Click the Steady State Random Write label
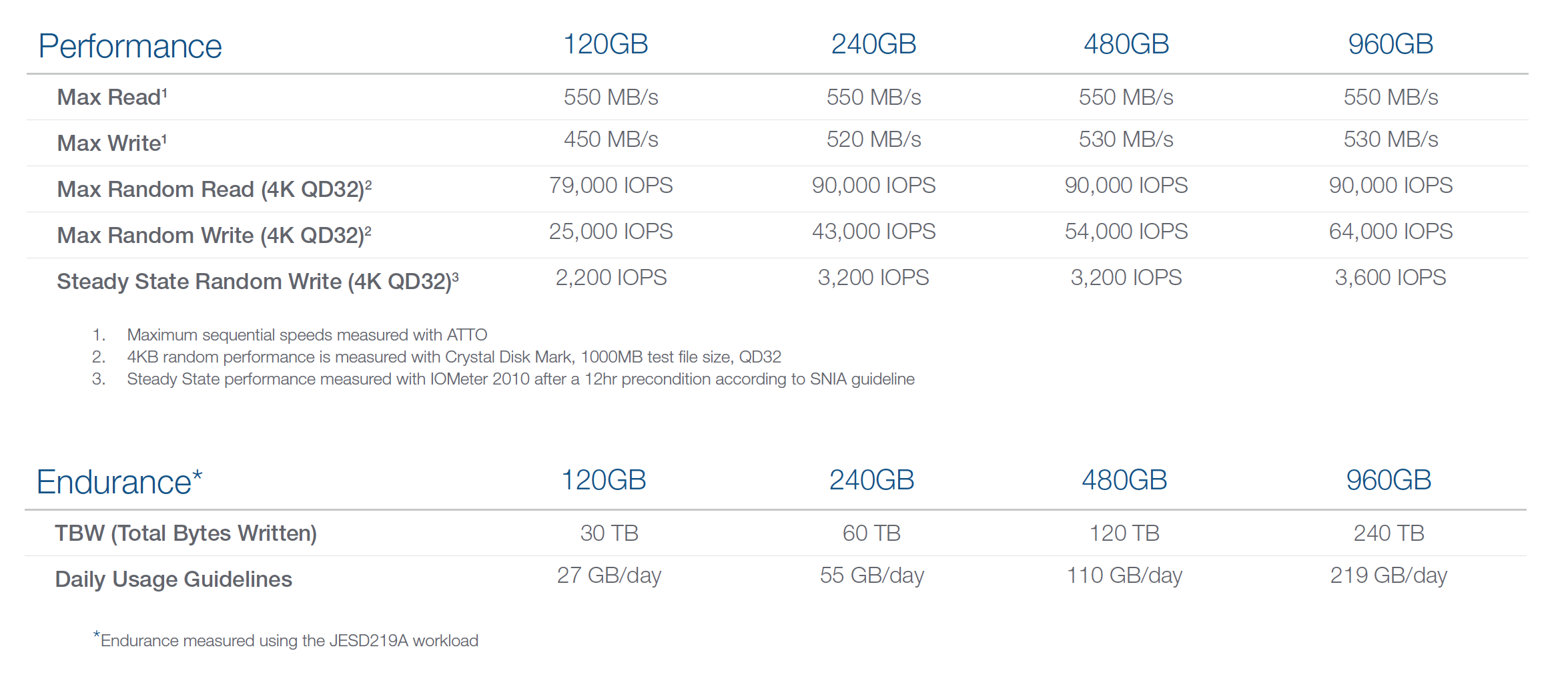 pos(257,282)
